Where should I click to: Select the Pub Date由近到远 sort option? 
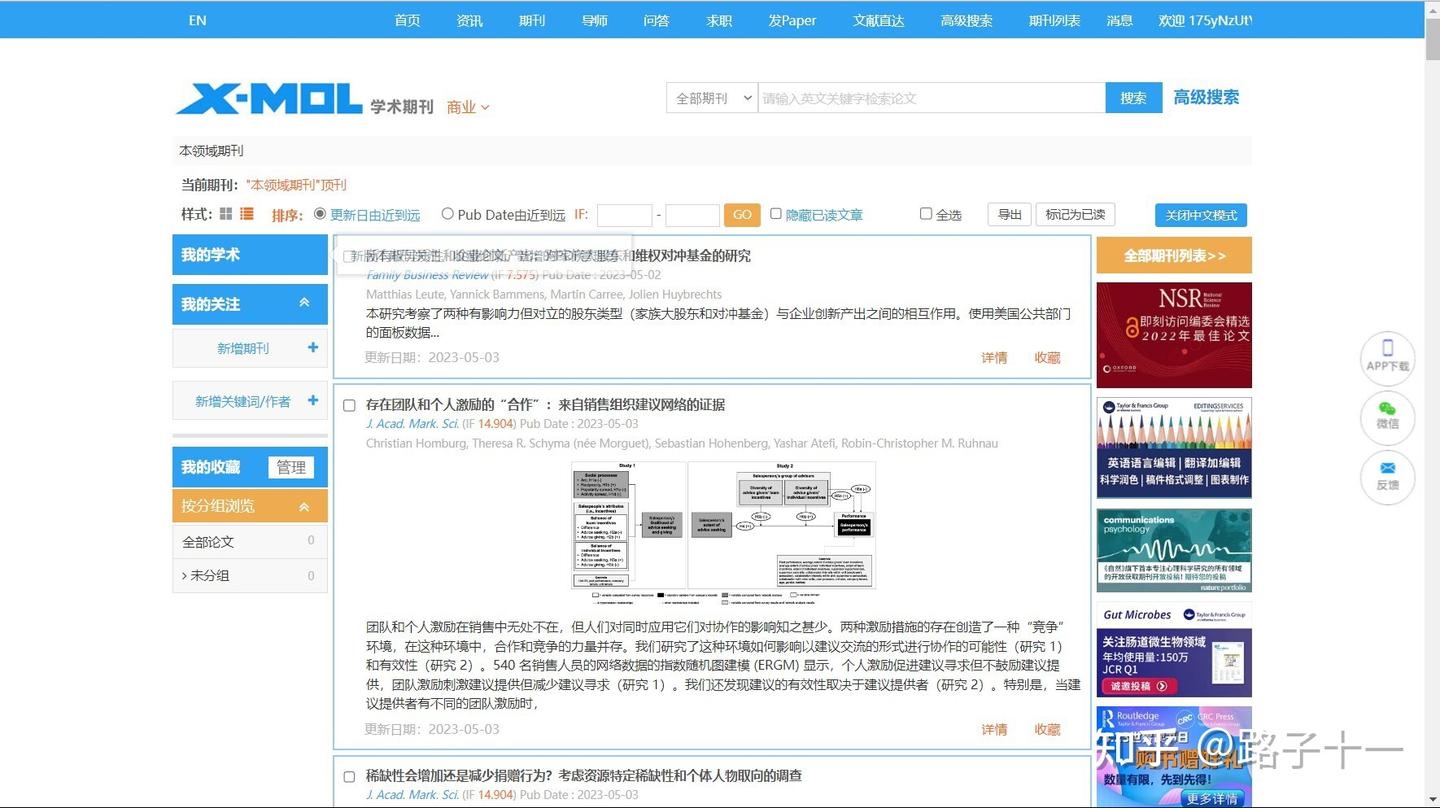(447, 213)
